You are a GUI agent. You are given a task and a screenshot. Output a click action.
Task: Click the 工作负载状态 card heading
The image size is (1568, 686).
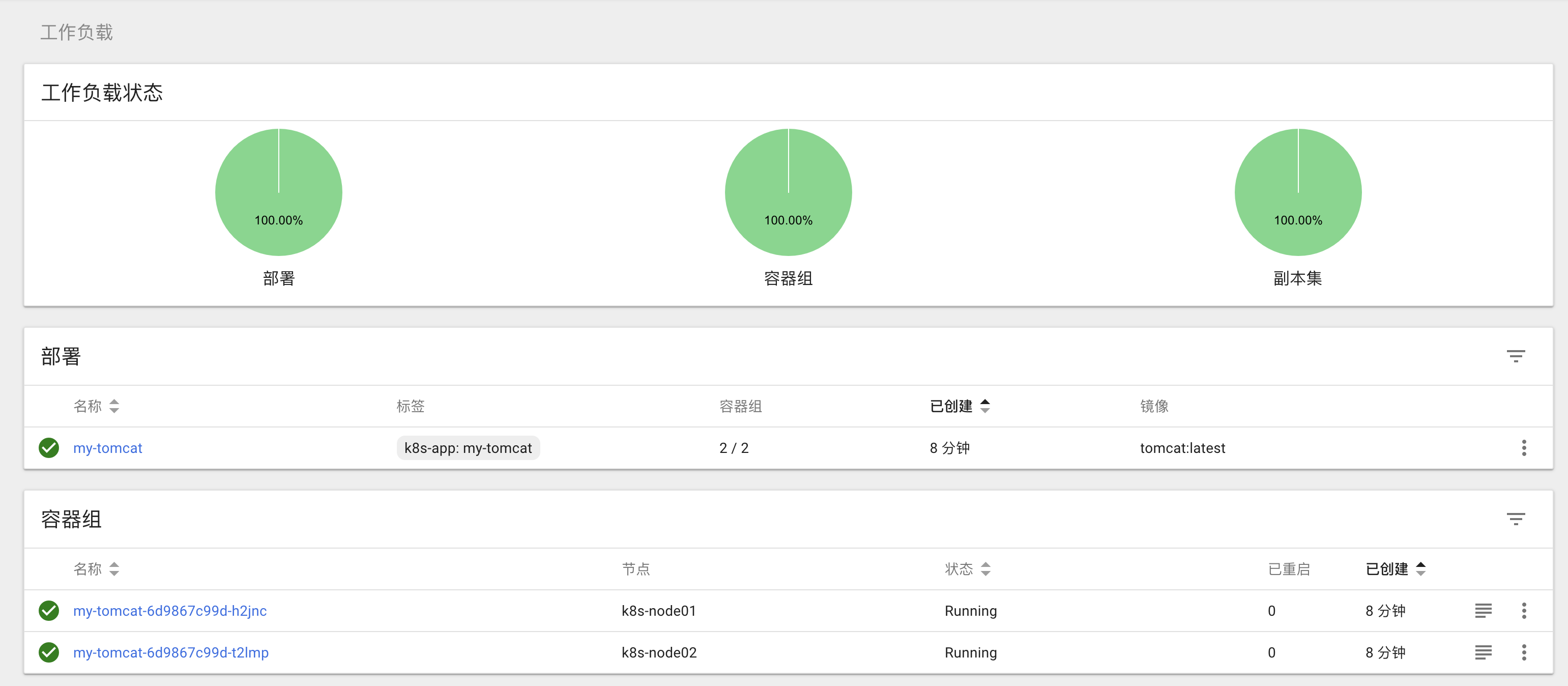pos(102,93)
